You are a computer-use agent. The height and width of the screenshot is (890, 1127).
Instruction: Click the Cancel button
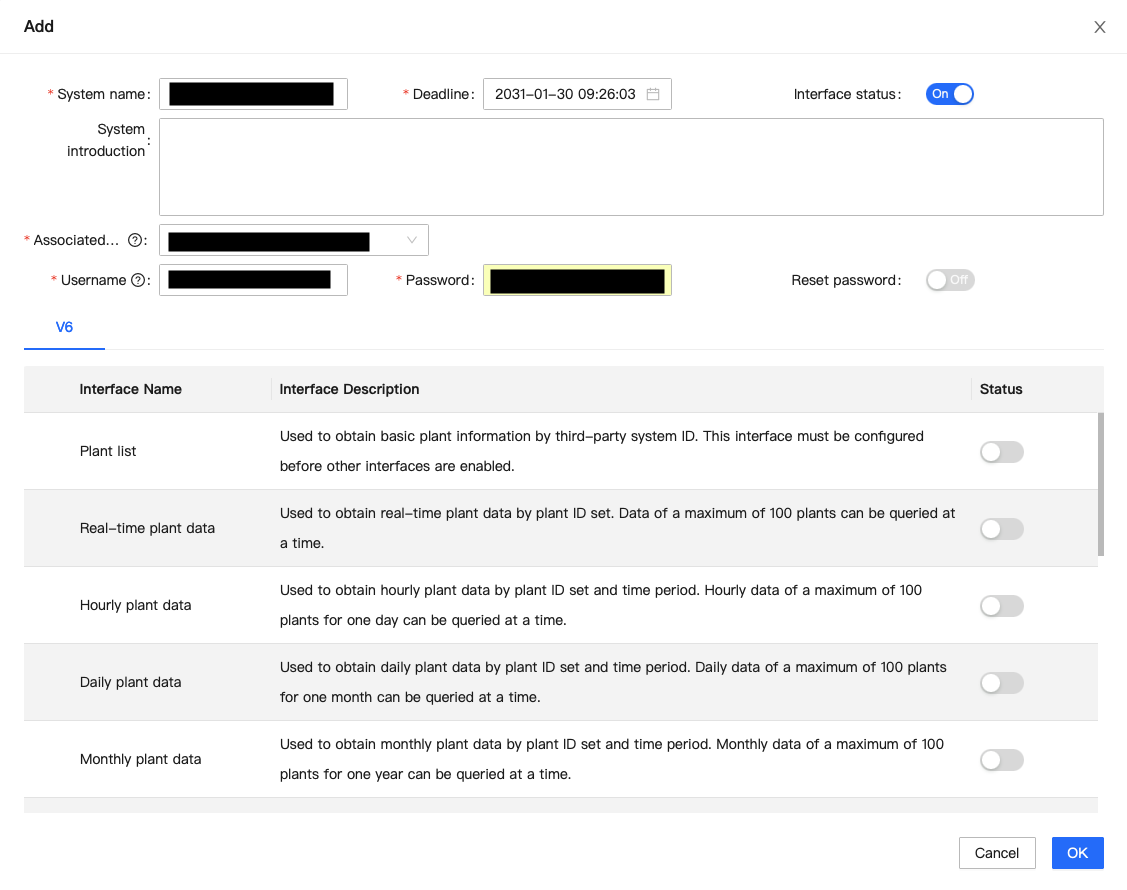pyautogui.click(x=996, y=853)
